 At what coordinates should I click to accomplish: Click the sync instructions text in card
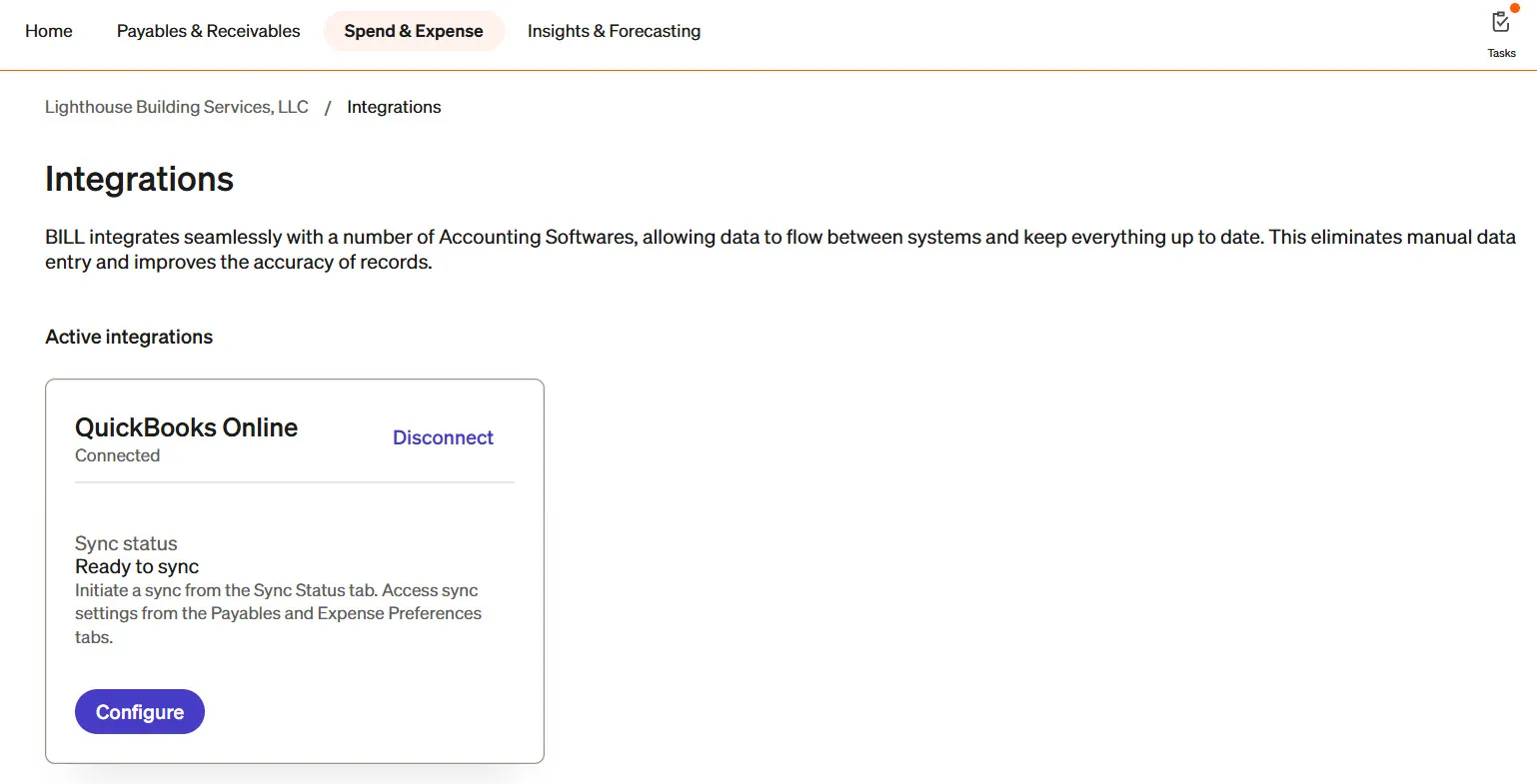coord(278,613)
